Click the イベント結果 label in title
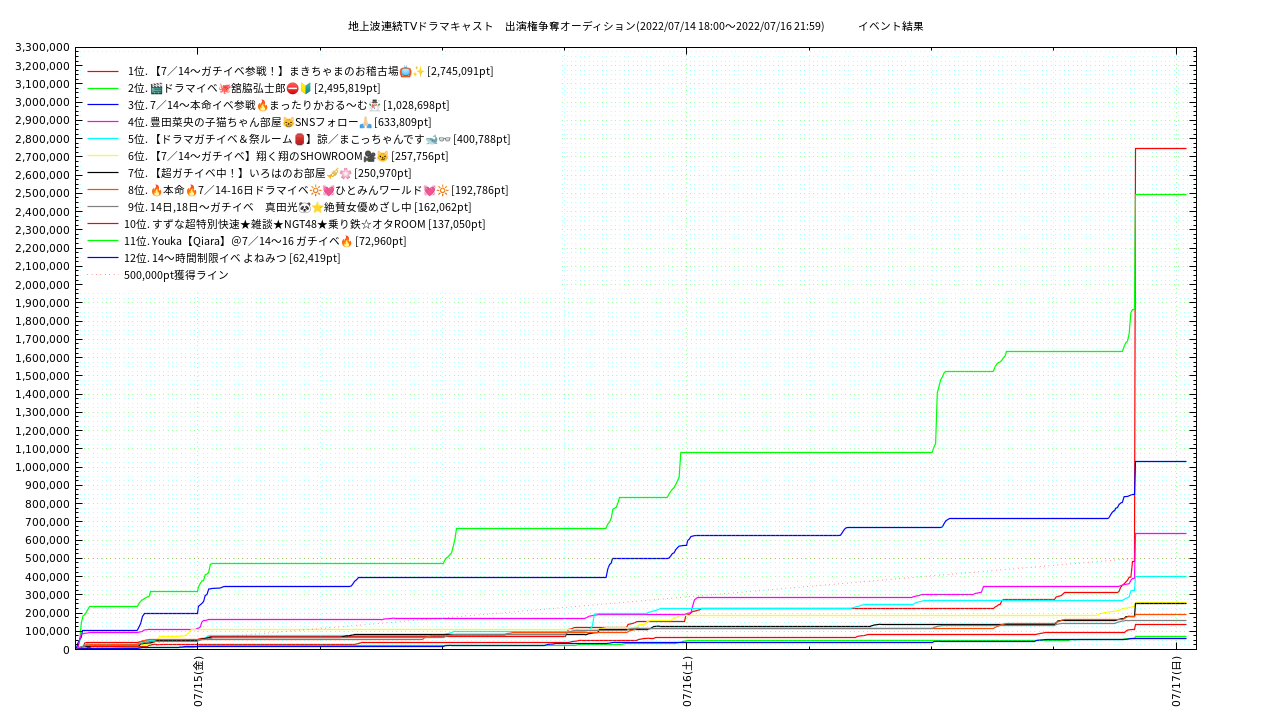Viewport: 1280px width, 720px height. pos(891,26)
